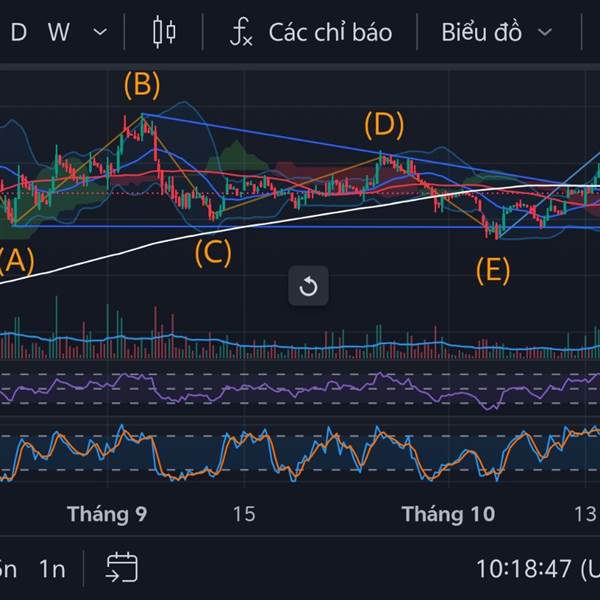
Task: Select the (A) wave label
Action: click(16, 261)
